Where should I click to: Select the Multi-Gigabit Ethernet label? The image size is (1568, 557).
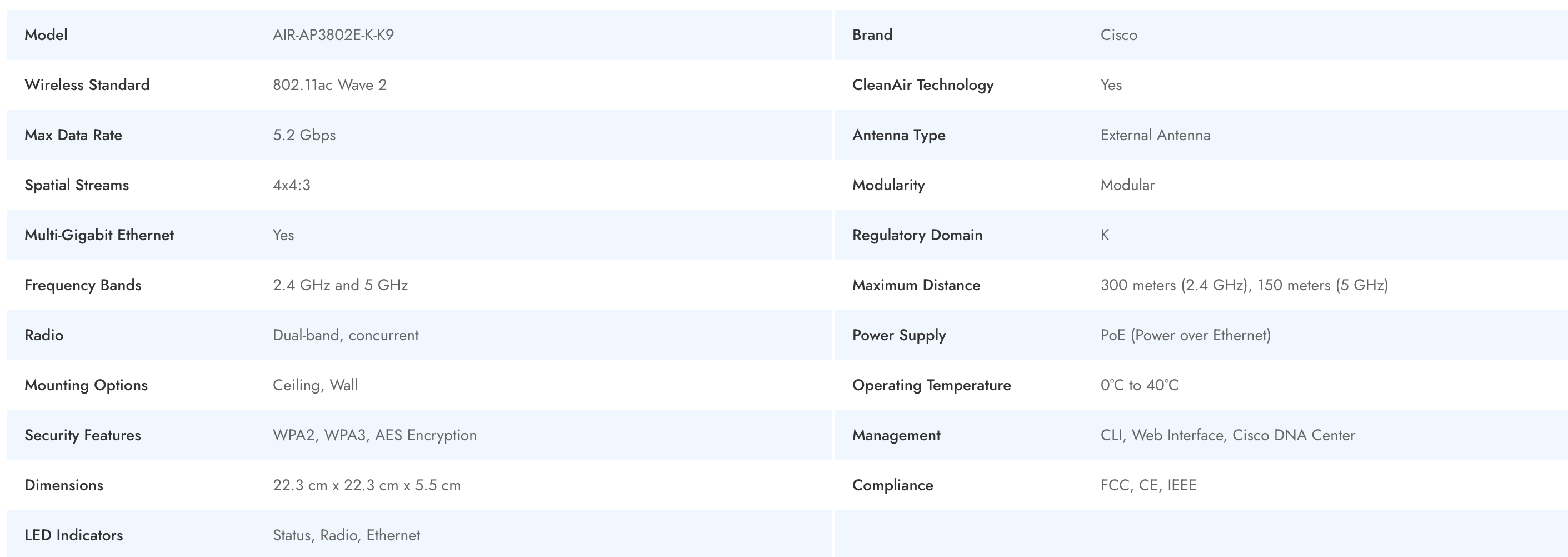point(99,235)
